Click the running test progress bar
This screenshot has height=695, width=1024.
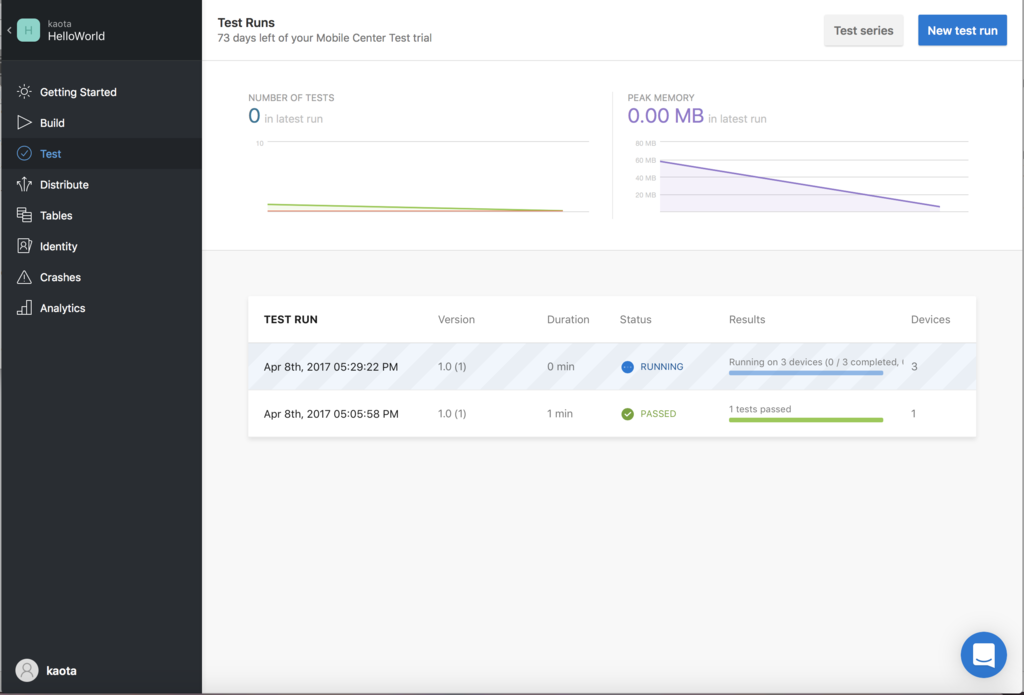tap(806, 373)
